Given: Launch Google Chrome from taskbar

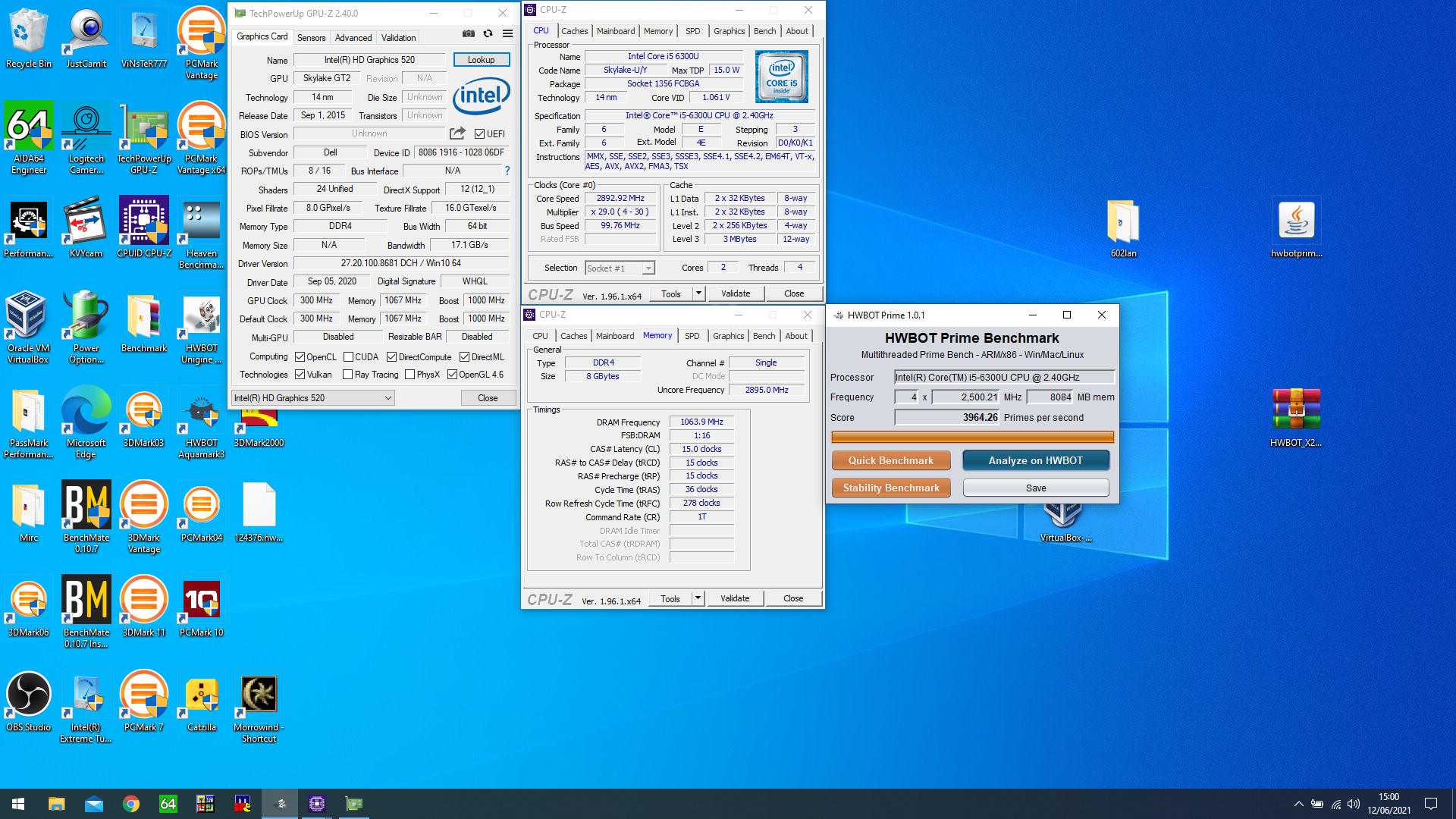Looking at the screenshot, I should coord(131,804).
